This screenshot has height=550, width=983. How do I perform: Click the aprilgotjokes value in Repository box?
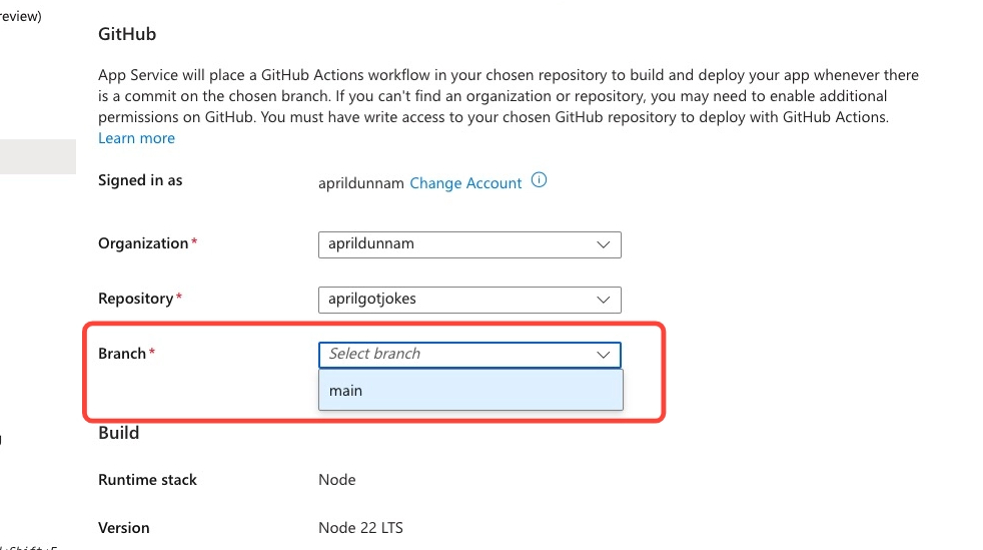click(x=374, y=299)
